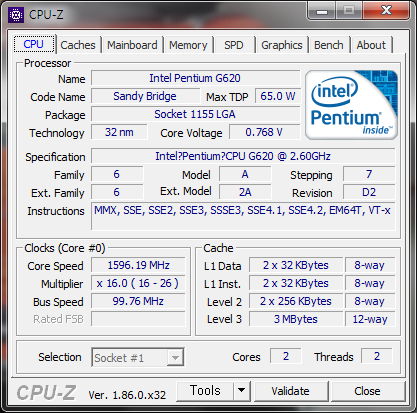417x413 pixels.
Task: Expand the Tools dropdown arrow
Action: [242, 391]
